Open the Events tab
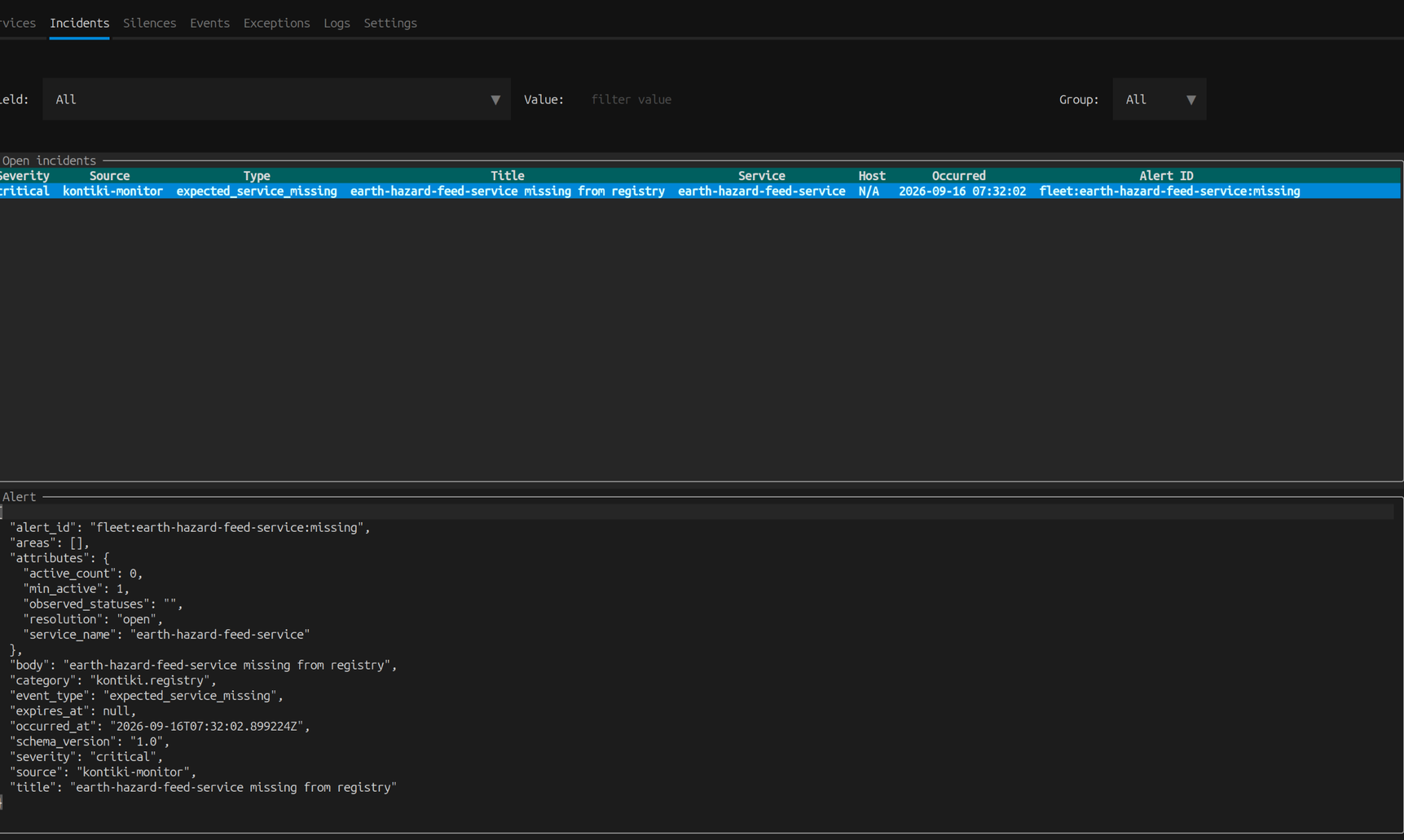Image resolution: width=1404 pixels, height=840 pixels. click(x=209, y=23)
